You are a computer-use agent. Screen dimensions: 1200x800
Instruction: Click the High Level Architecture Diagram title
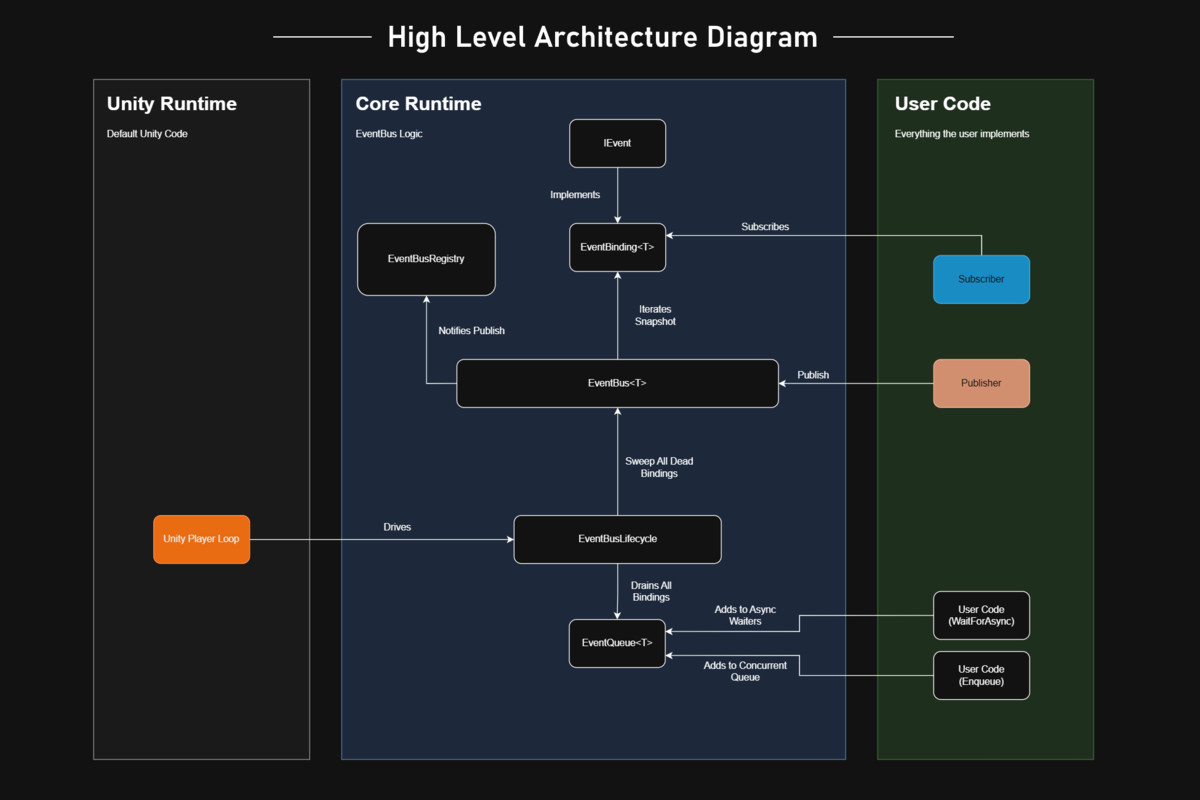click(x=602, y=37)
